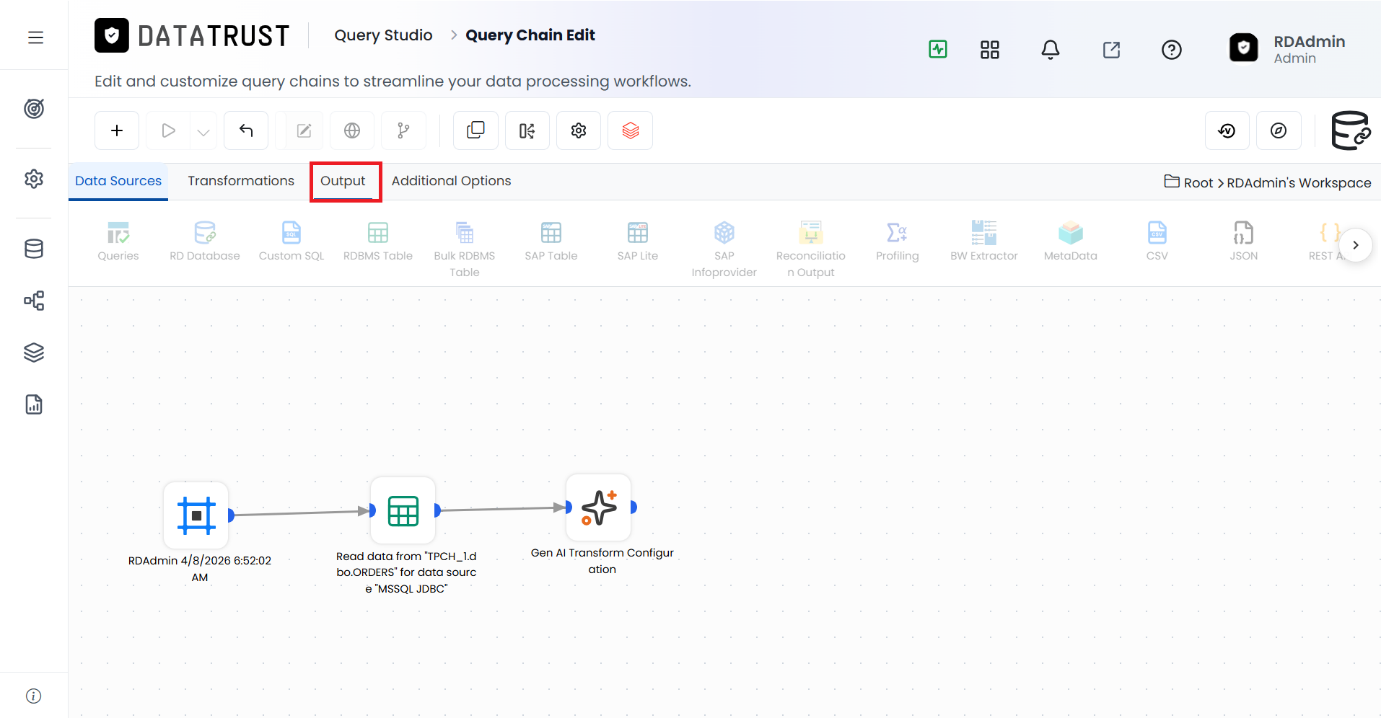This screenshot has width=1381, height=718.
Task: Click the target icon in the left sidebar
Action: pyautogui.click(x=34, y=109)
